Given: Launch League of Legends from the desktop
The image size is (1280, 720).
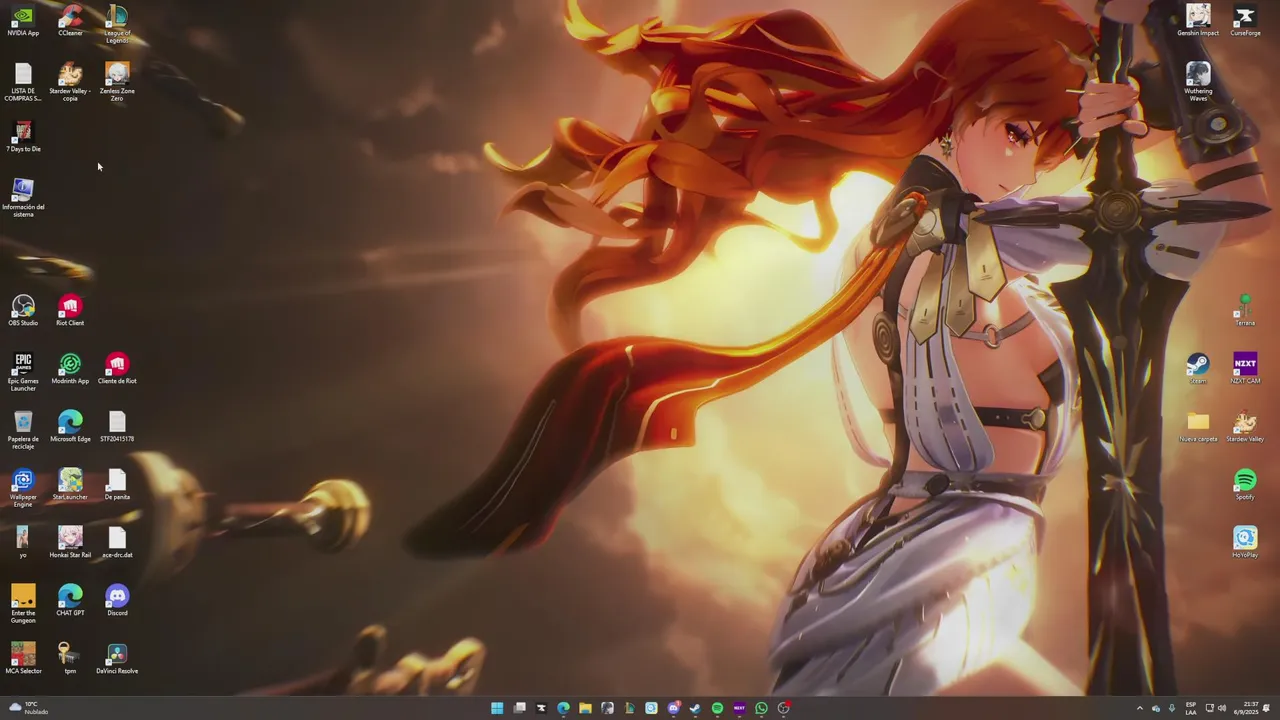Looking at the screenshot, I should [117, 24].
